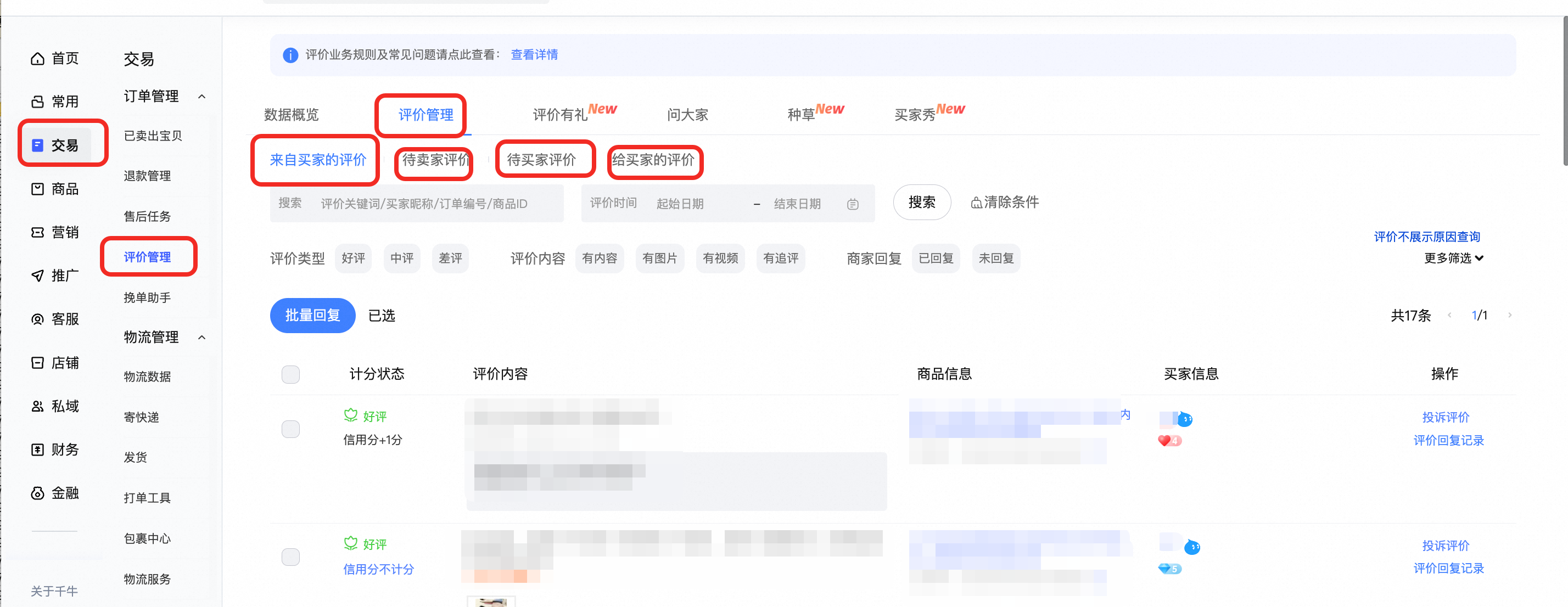Click the red heart level badge of first buyer
Screen dimensions: 1568x607
[x=1169, y=441]
